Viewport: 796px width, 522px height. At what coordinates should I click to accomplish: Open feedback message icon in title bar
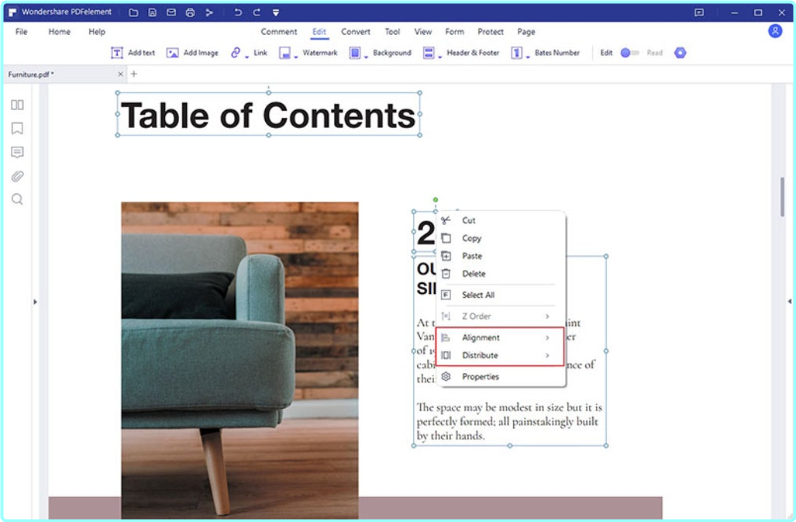click(699, 12)
